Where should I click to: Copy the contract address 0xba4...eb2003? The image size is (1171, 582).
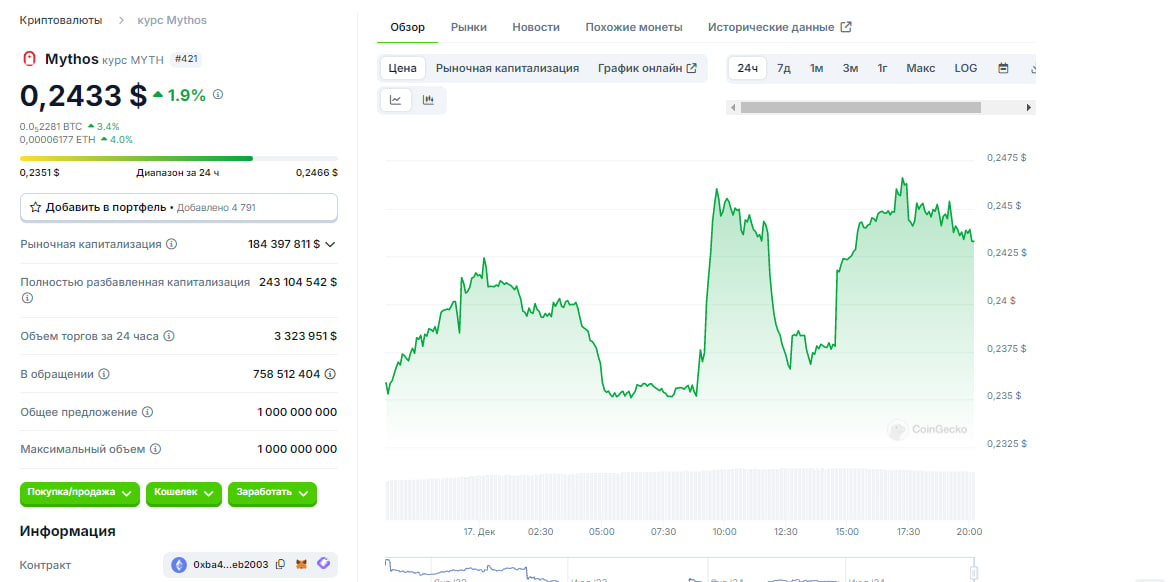(280, 564)
